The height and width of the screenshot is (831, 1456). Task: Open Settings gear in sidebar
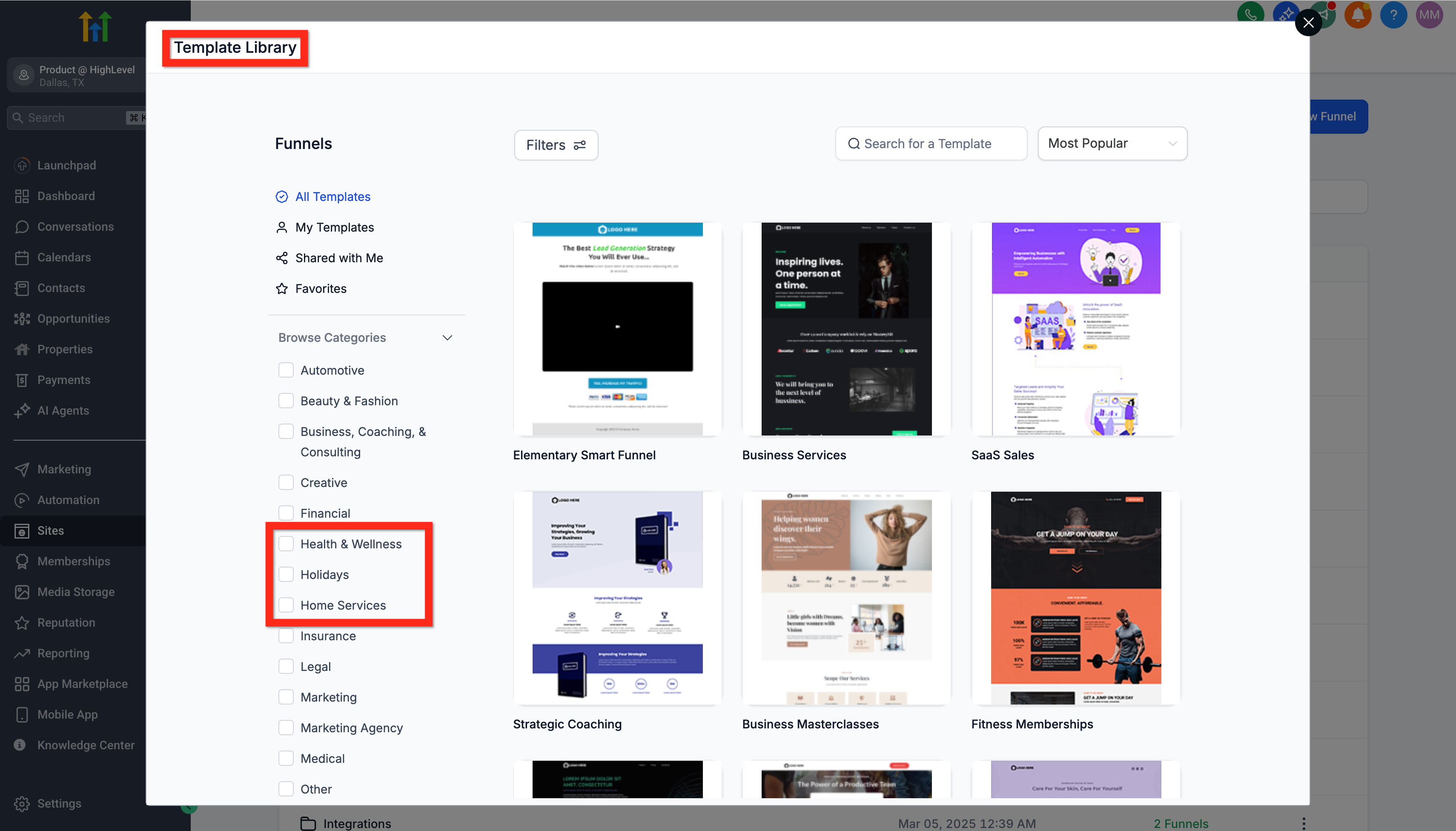pos(22,803)
